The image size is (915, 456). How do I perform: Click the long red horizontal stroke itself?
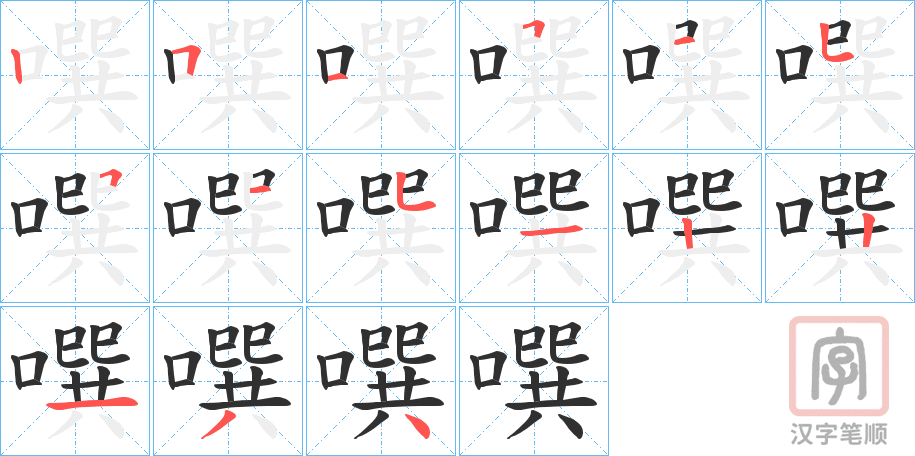point(92,403)
